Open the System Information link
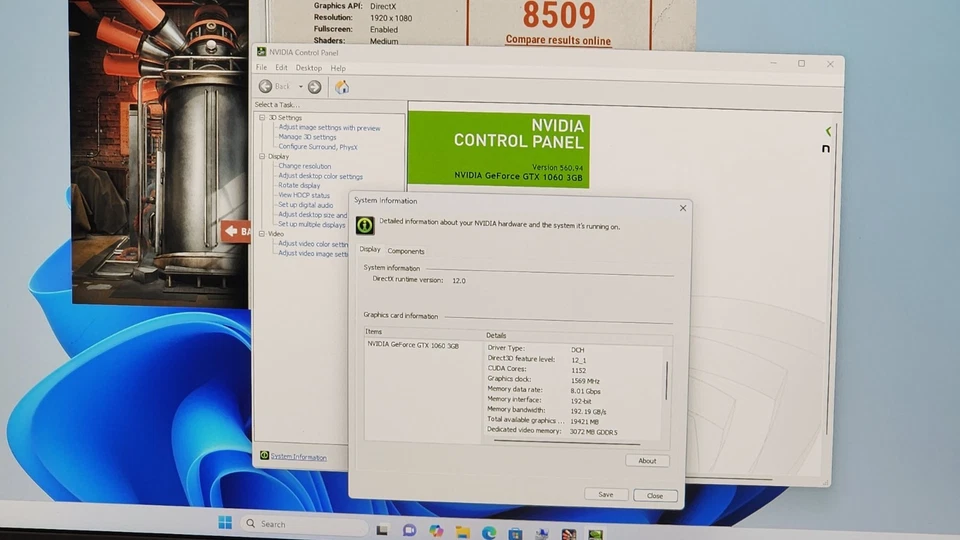Viewport: 960px width, 540px height. 298,457
